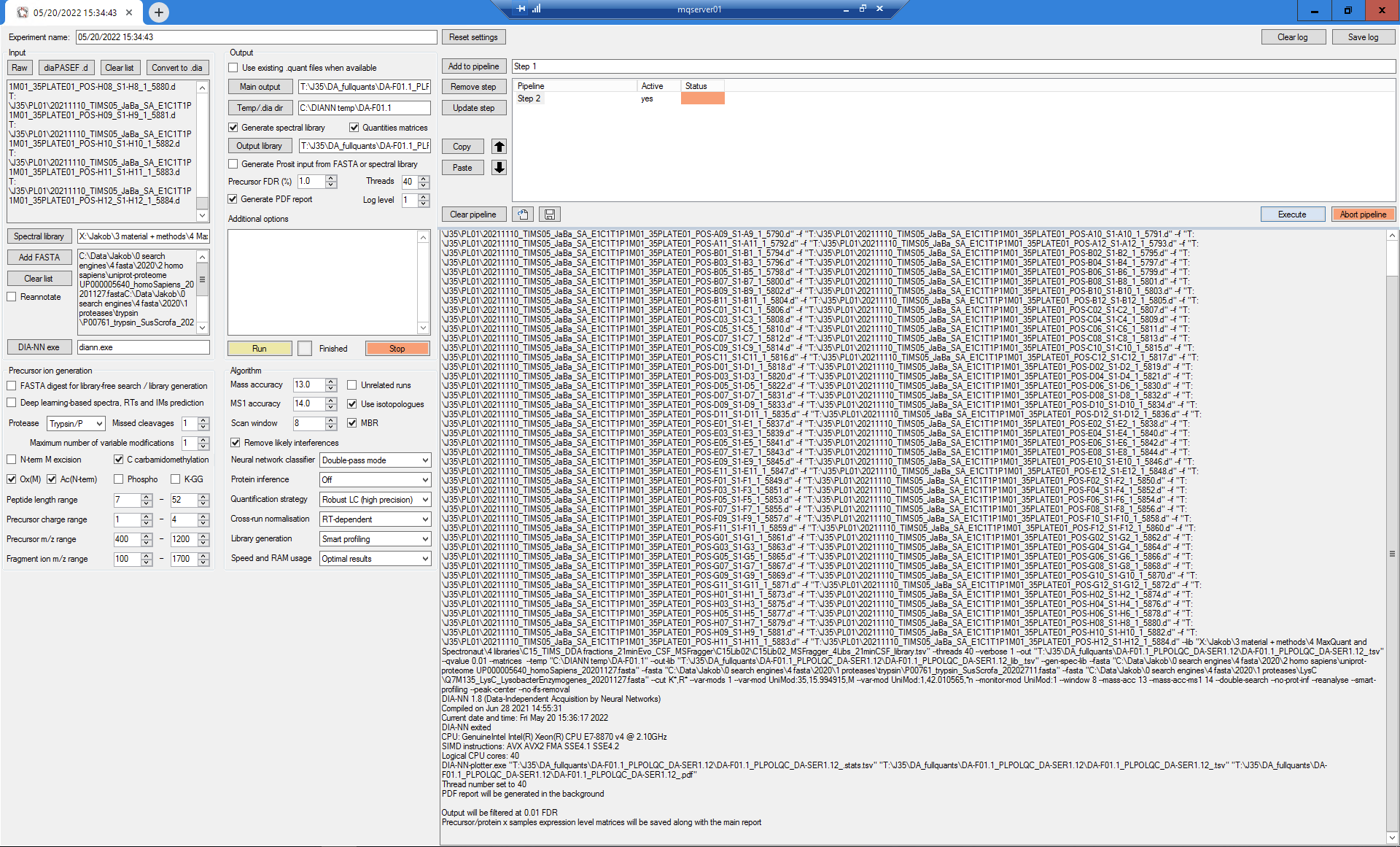This screenshot has height=847, width=1400.
Task: Move Step 2 up using the up-arrow icon
Action: pyautogui.click(x=499, y=147)
